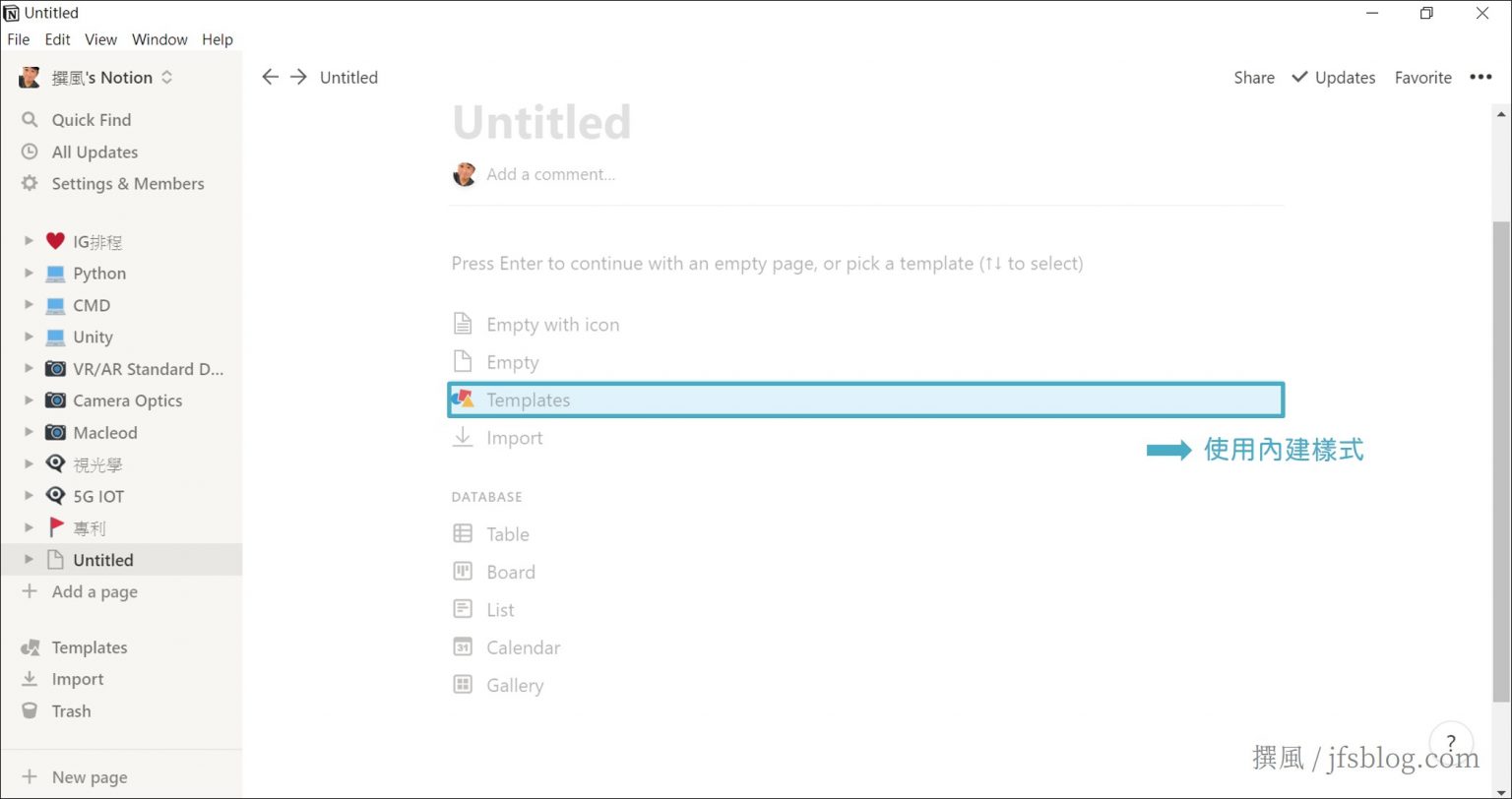
Task: Open the three-dots page options menu
Action: pyautogui.click(x=1480, y=77)
